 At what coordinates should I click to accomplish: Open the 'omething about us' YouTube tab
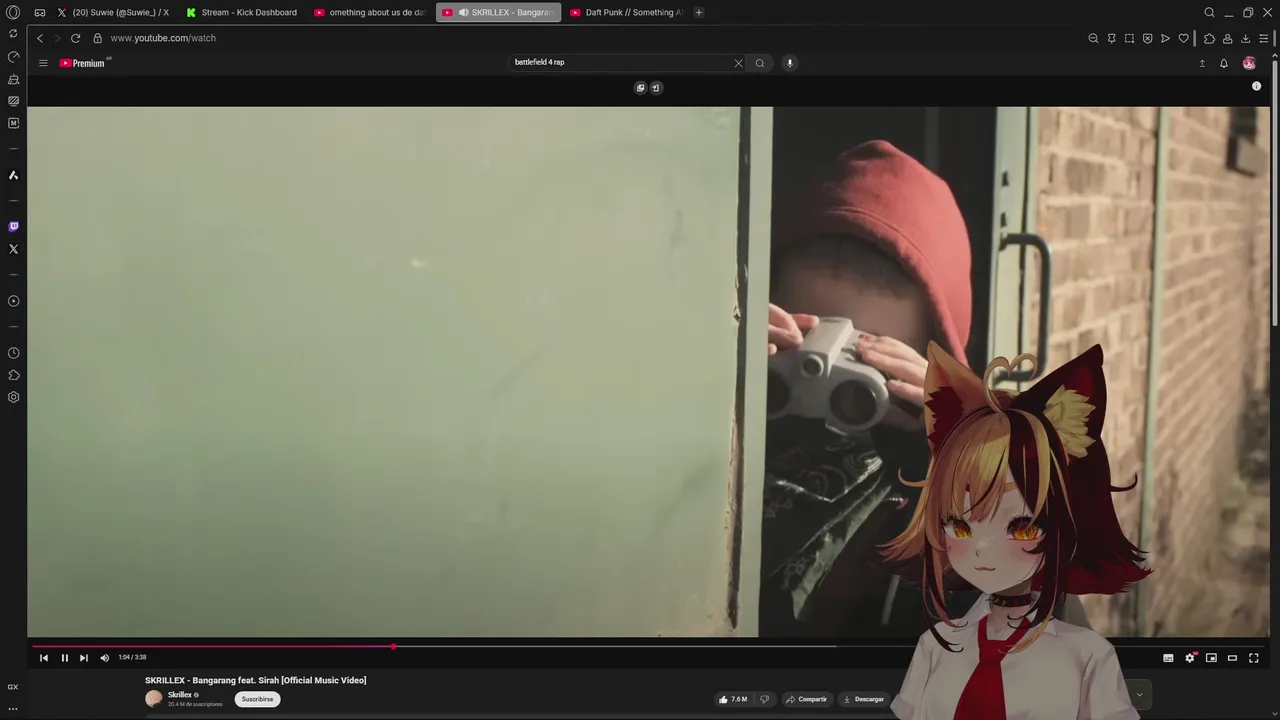pos(370,13)
